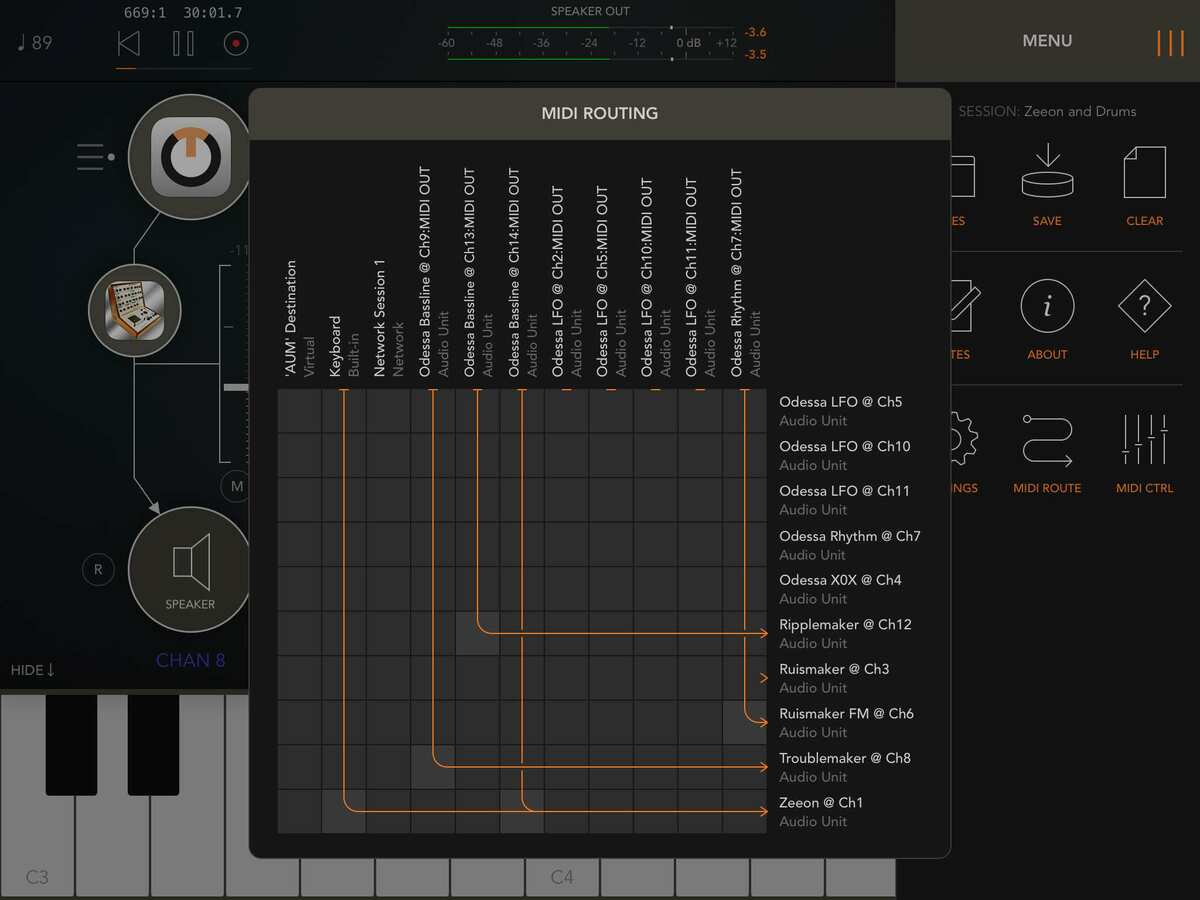Select Odessa Bassline @ Ch13:MIDI OUT column header

pos(477,272)
